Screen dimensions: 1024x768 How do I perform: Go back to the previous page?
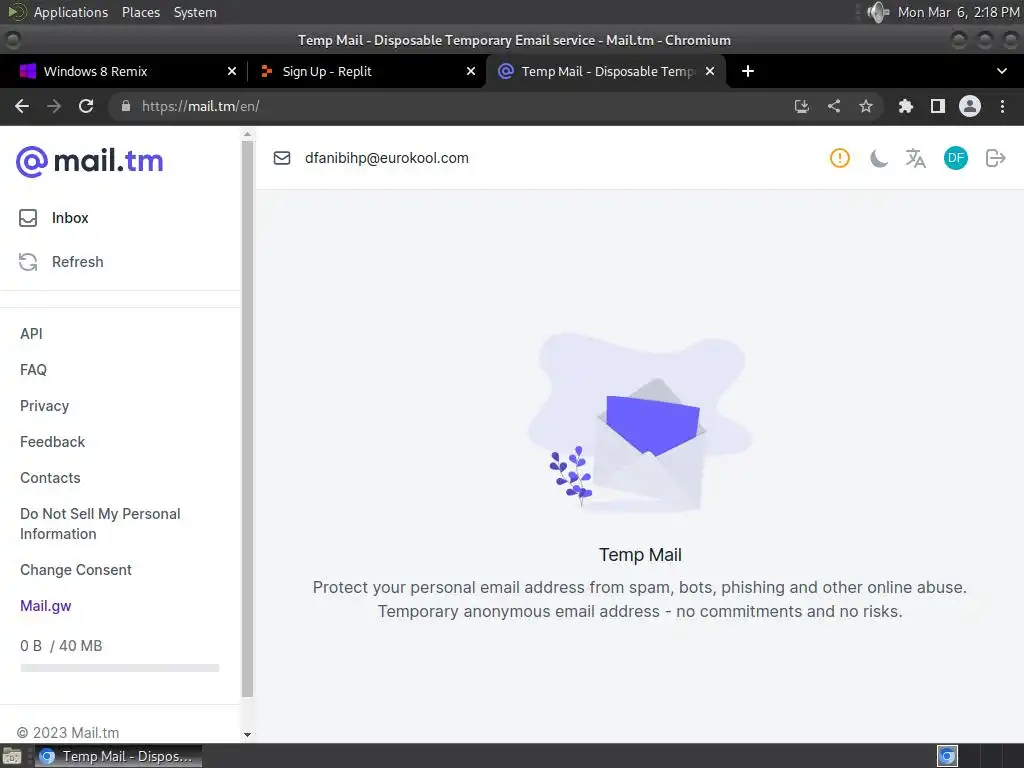coord(22,106)
